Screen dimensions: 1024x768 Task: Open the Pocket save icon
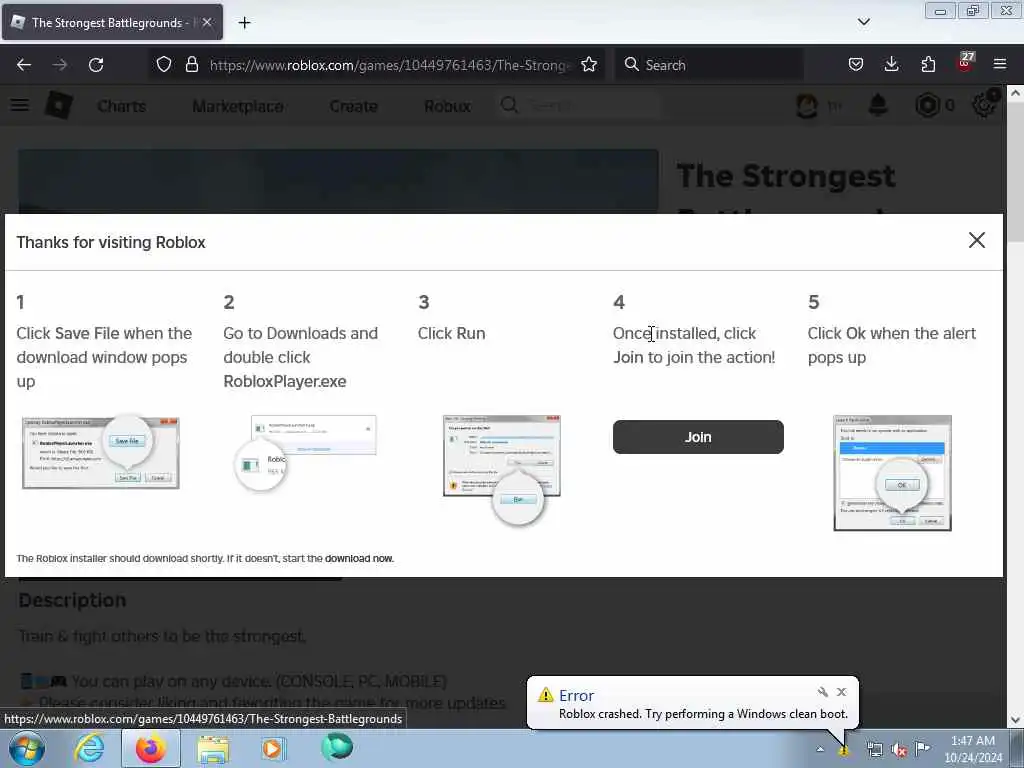(856, 64)
